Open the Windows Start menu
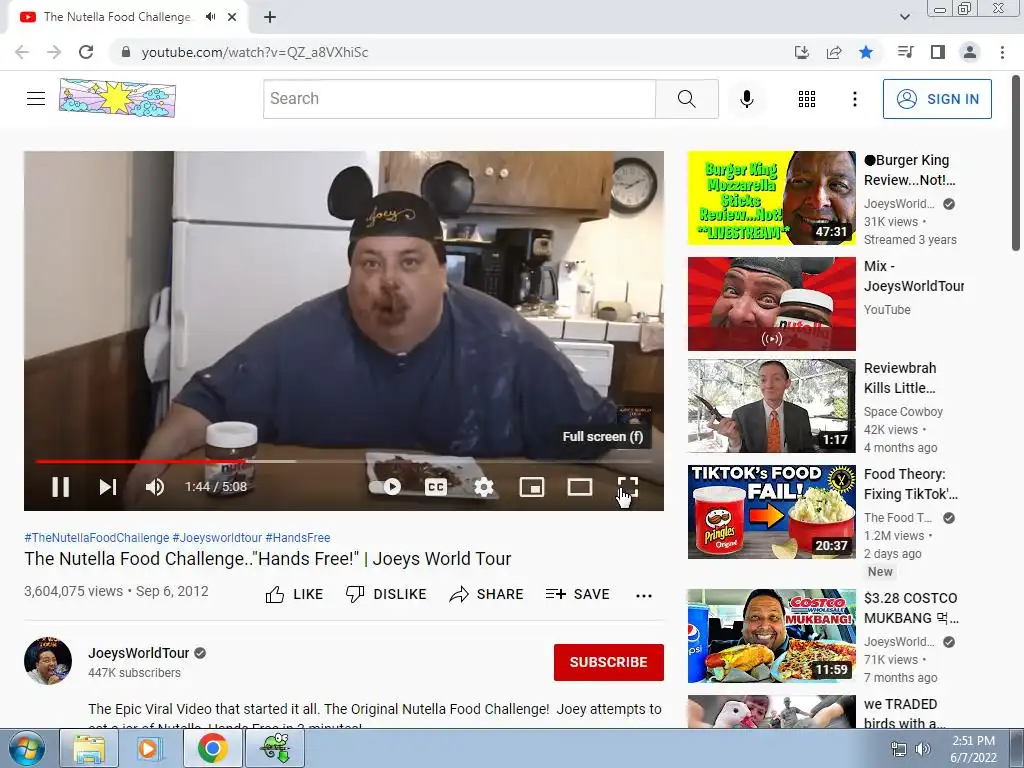 [27, 748]
